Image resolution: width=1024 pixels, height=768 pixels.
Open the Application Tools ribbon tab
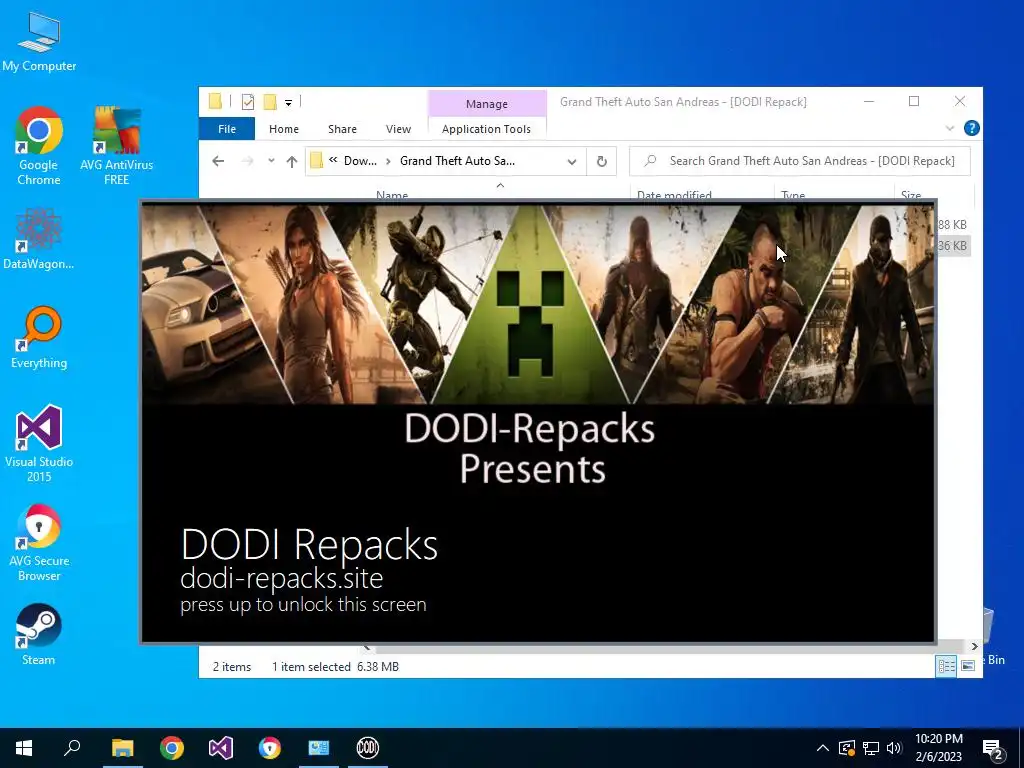point(487,129)
